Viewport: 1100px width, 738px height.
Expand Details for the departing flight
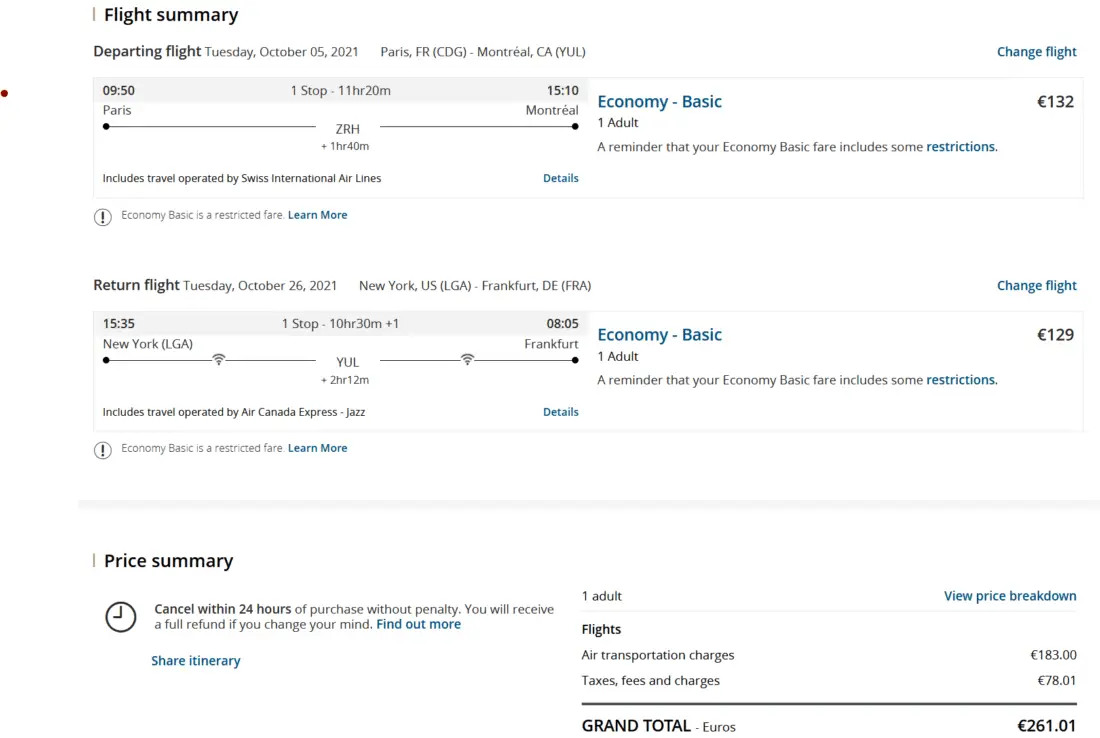pos(560,178)
